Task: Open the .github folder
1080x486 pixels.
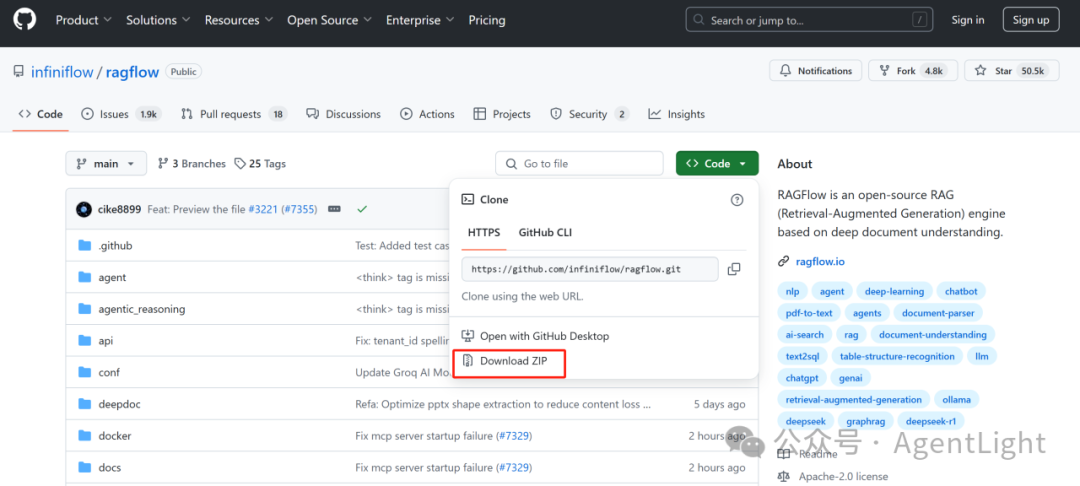Action: click(x=115, y=246)
